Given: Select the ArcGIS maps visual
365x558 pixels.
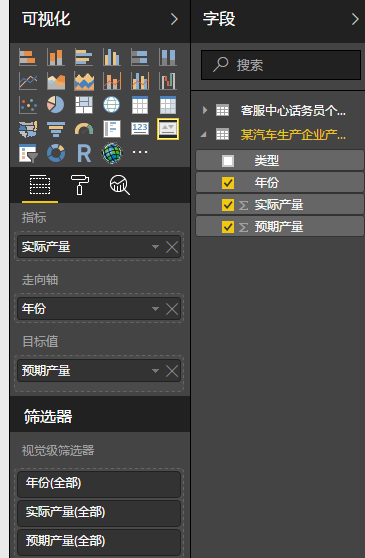Looking at the screenshot, I should point(112,153).
